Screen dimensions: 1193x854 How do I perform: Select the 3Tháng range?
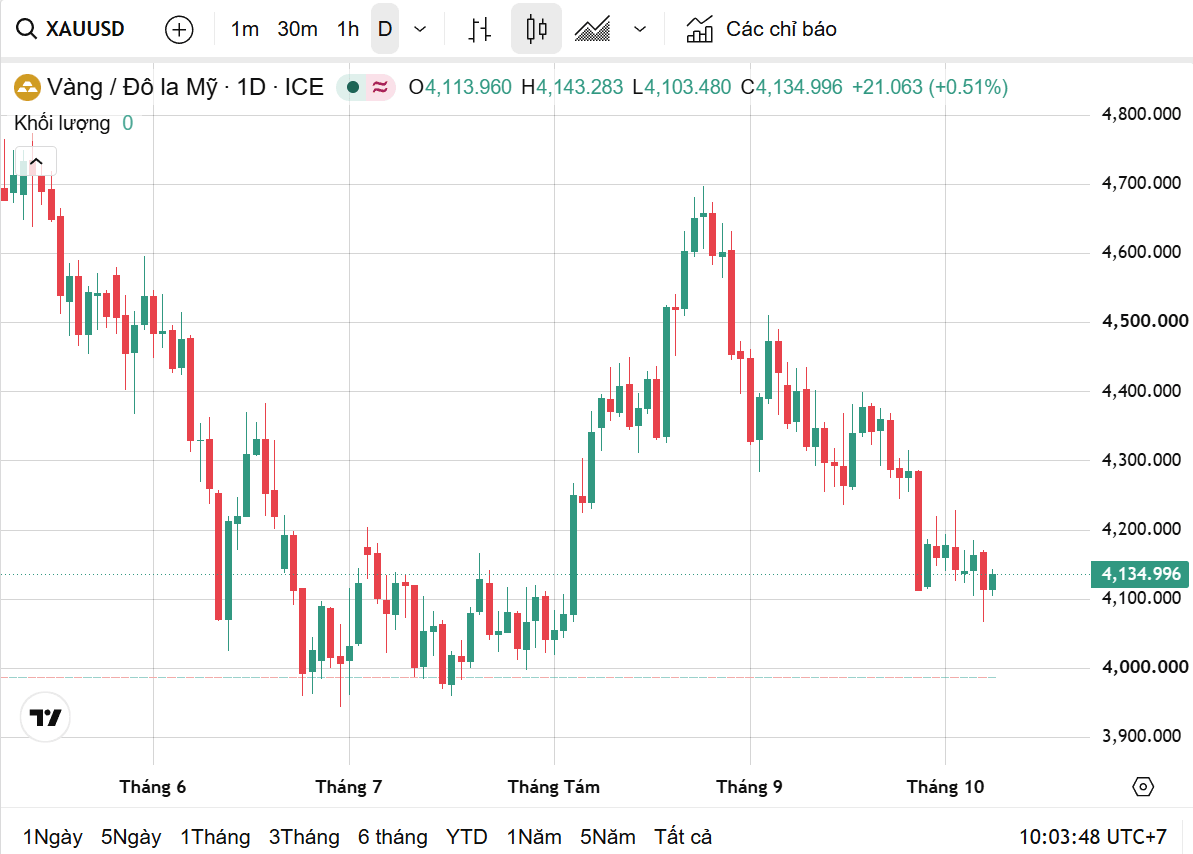(x=304, y=836)
